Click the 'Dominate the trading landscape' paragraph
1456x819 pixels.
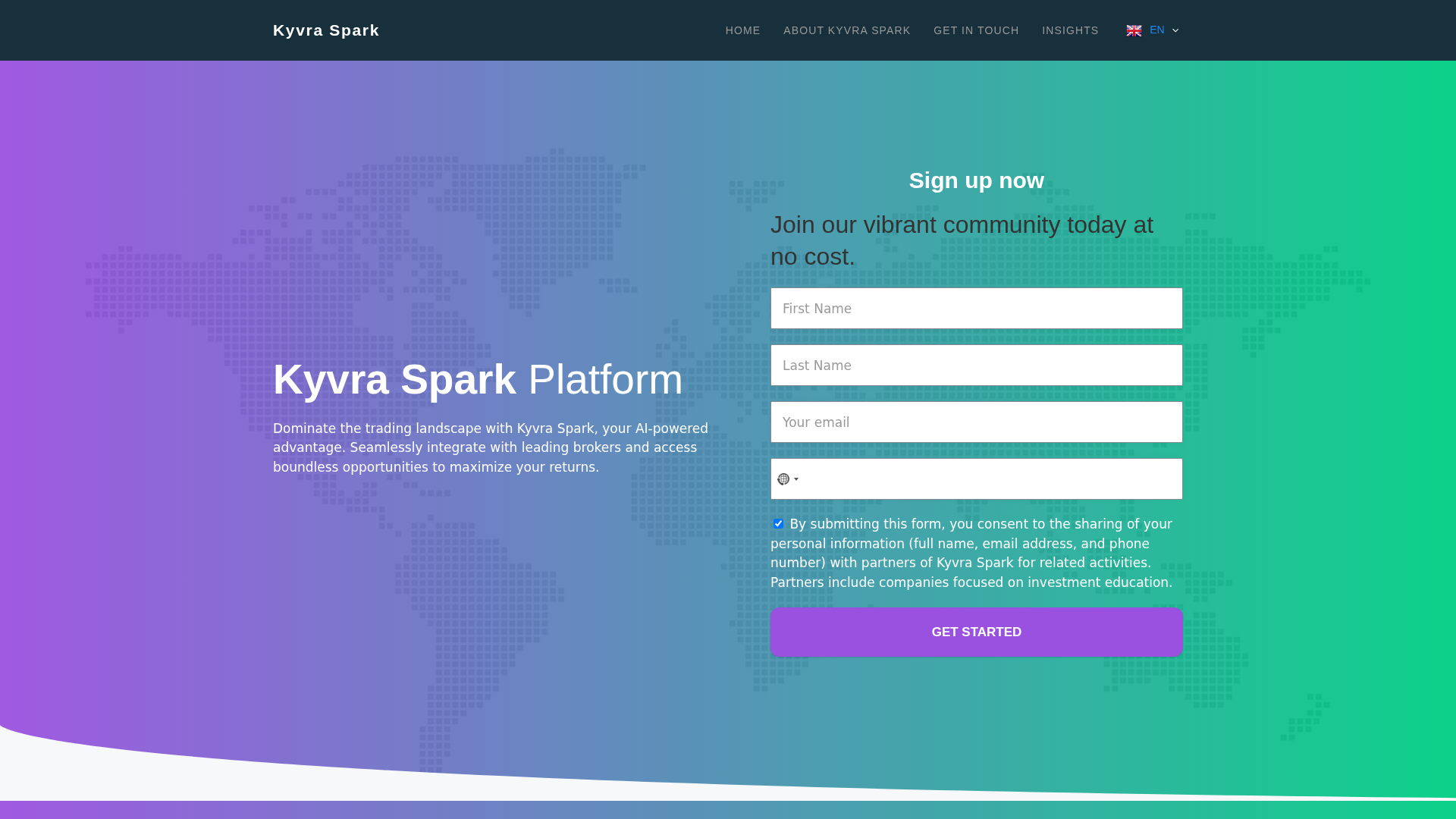click(491, 447)
